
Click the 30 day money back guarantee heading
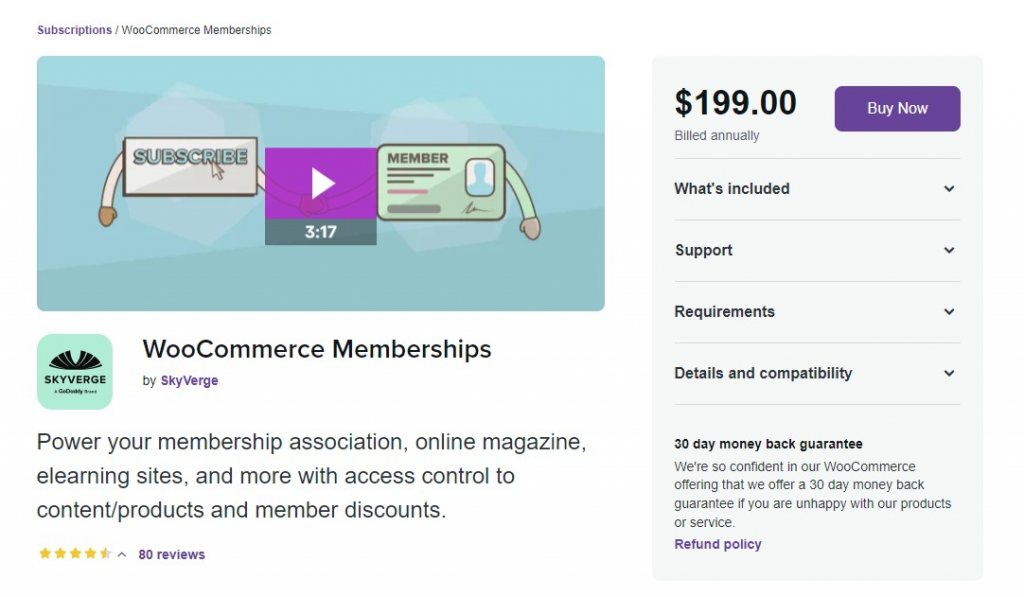768,444
